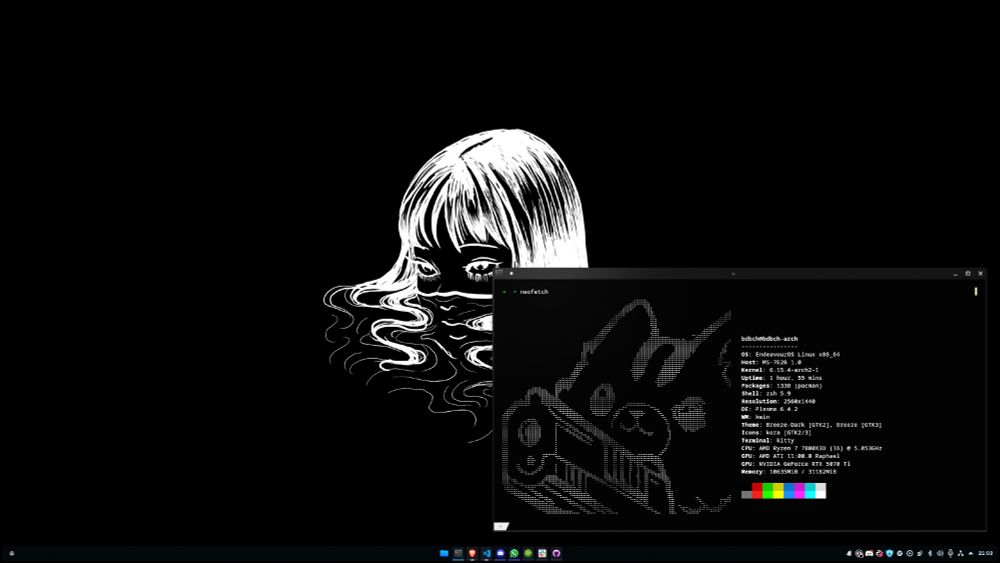Image resolution: width=1000 pixels, height=563 pixels.
Task: Click the 'Theme: Breeze-Dark' line
Action: pyautogui.click(x=811, y=425)
